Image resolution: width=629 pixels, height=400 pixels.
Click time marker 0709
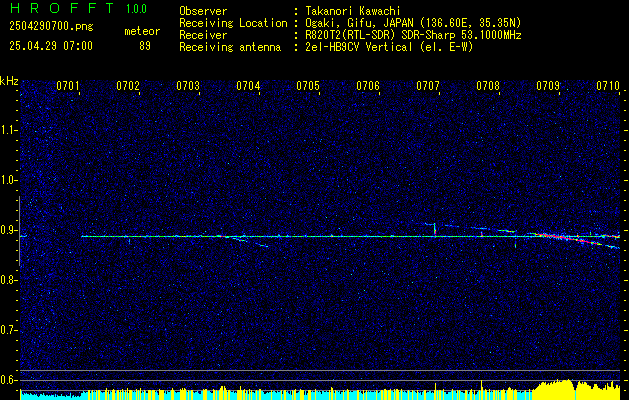pos(548,85)
